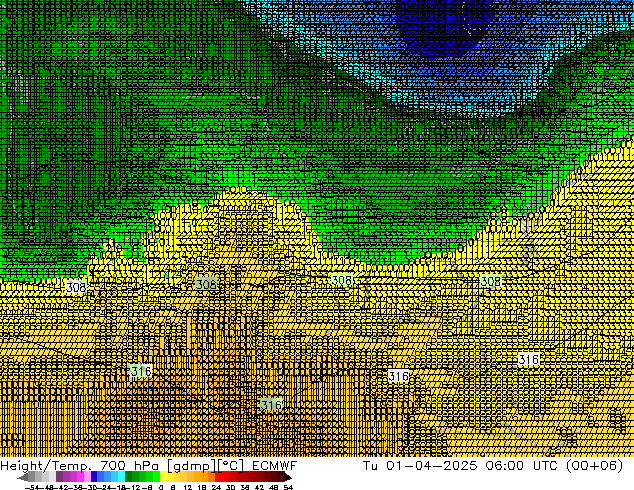Click the lowest 316 contour label on the map

[271, 405]
